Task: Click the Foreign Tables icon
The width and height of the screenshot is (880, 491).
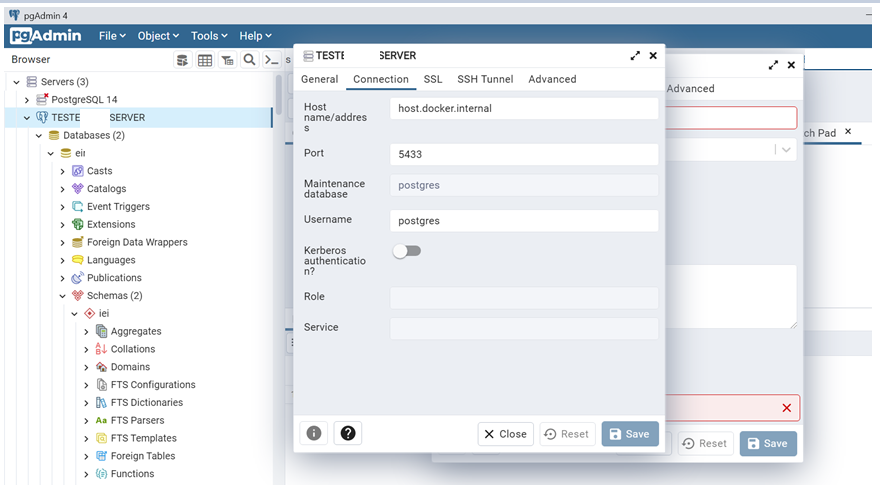Action: (101, 456)
